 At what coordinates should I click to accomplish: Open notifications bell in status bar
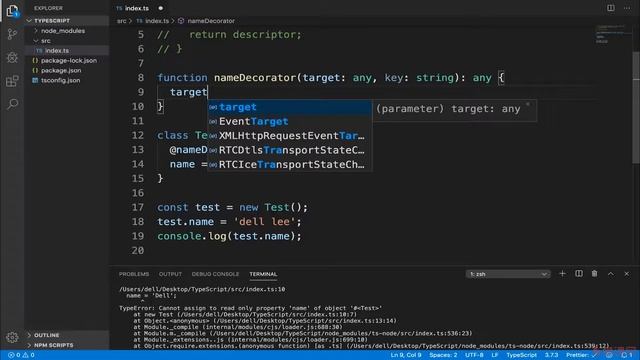click(x=627, y=355)
